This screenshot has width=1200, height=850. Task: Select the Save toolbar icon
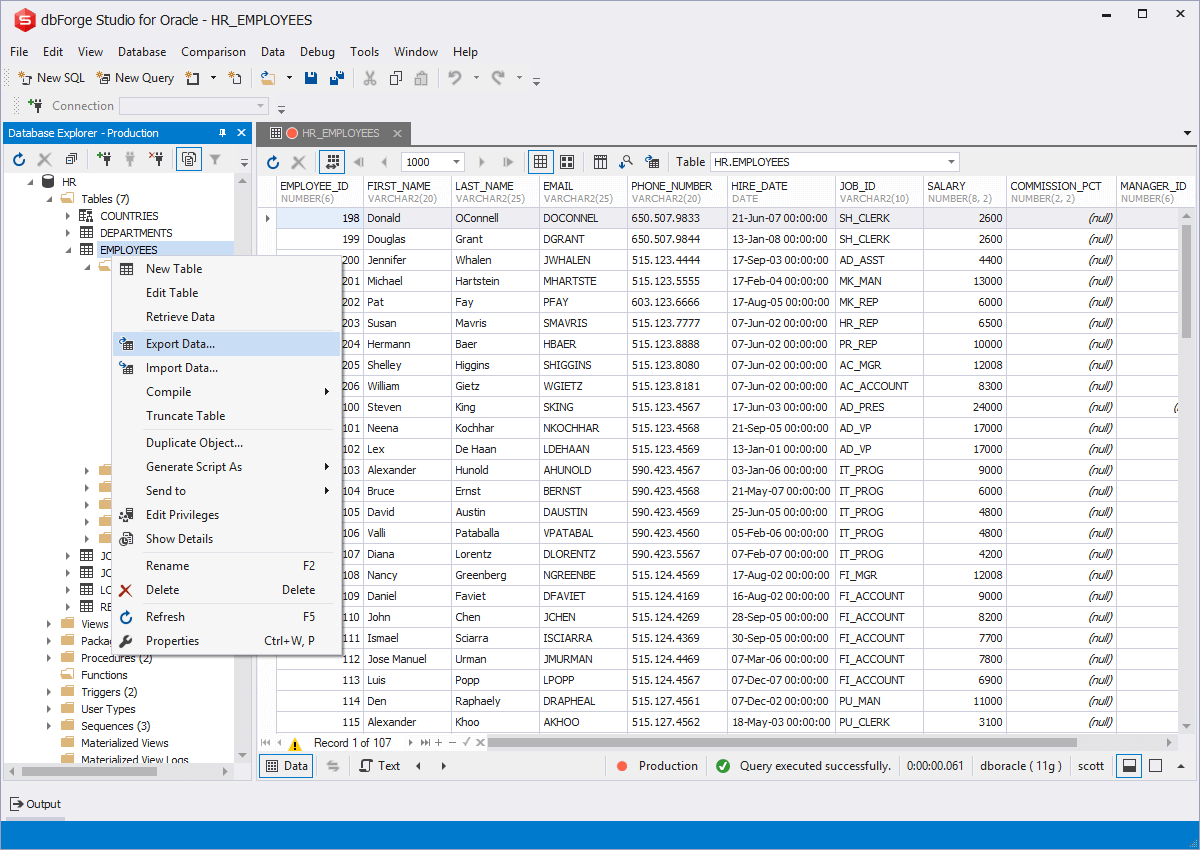point(311,77)
